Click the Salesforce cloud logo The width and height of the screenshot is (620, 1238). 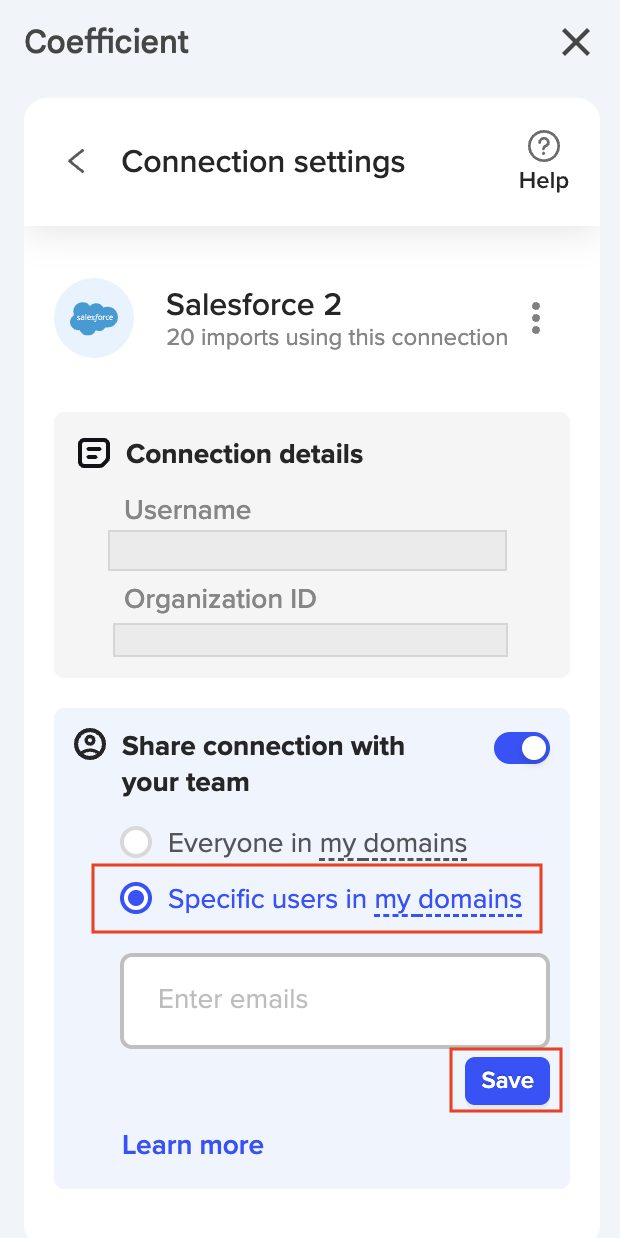tap(94, 318)
